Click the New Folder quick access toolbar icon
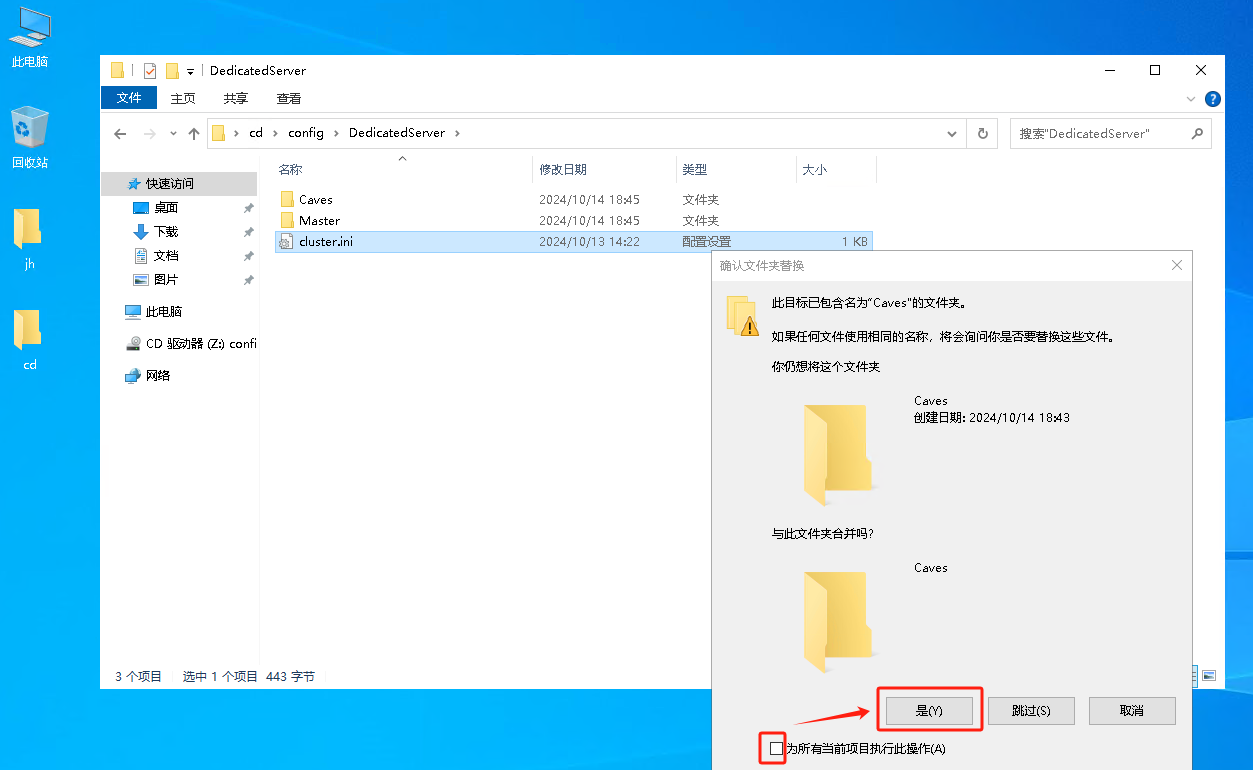Image resolution: width=1254 pixels, height=770 pixels. 172,71
